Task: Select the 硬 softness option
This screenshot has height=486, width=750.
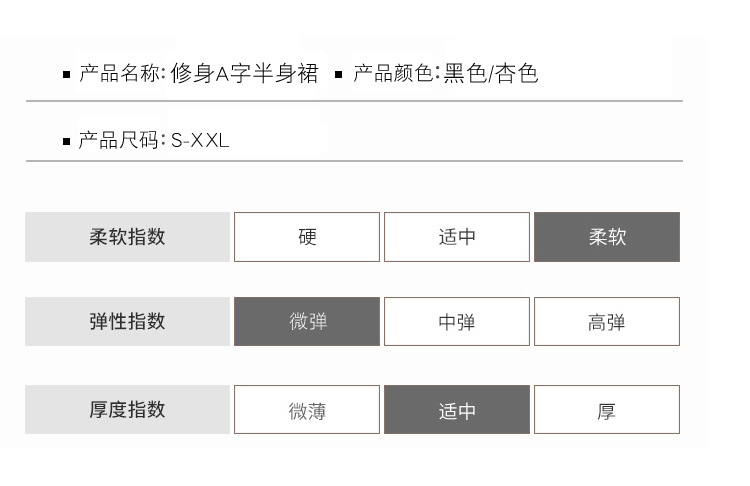Action: 307,237
